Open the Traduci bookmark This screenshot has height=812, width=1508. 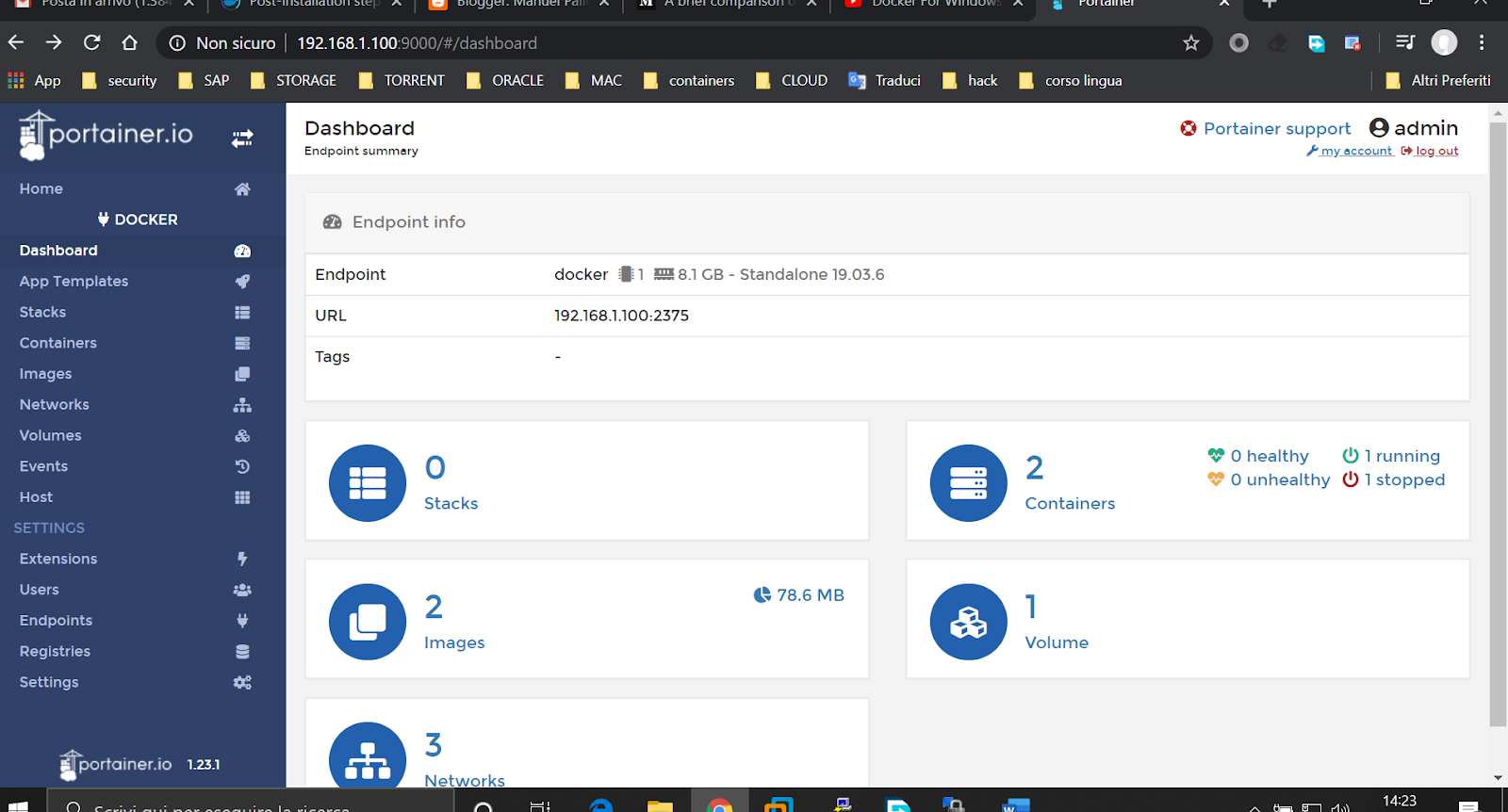click(x=884, y=81)
